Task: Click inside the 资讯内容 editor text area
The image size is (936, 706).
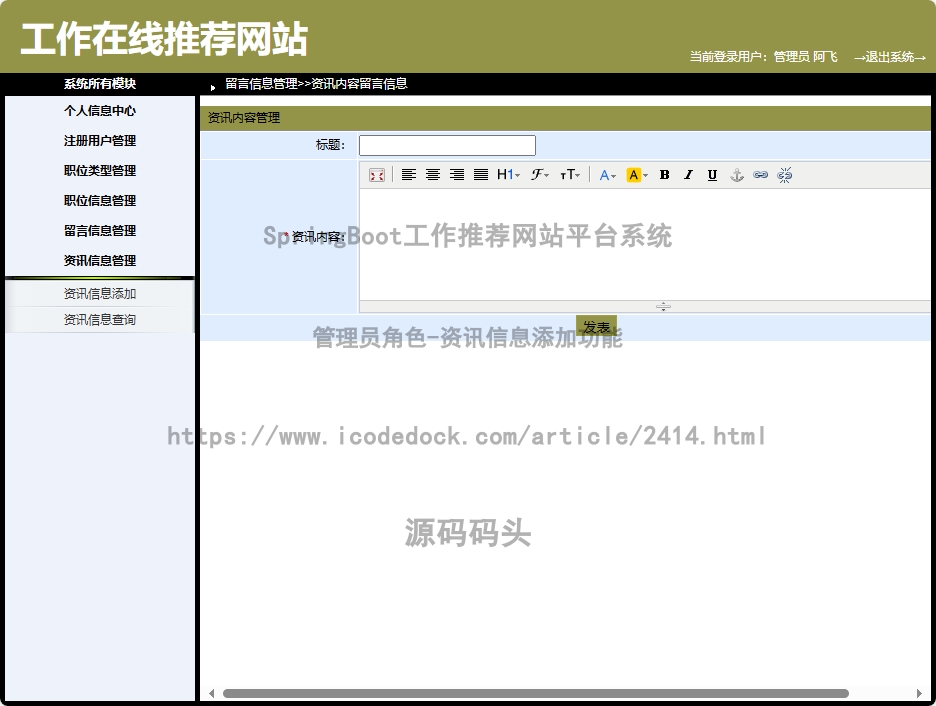Action: point(645,245)
